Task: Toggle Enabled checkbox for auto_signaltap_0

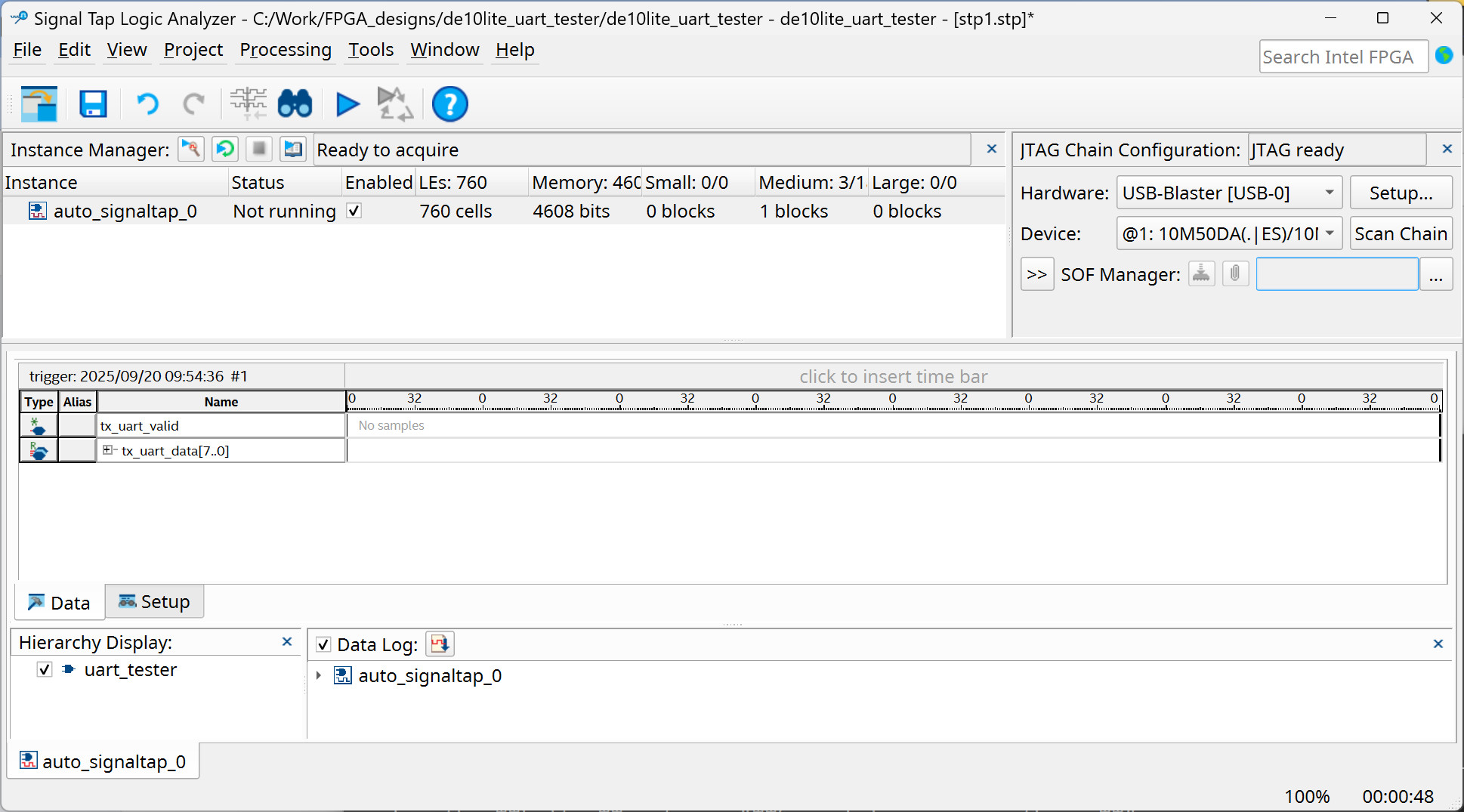Action: (354, 211)
